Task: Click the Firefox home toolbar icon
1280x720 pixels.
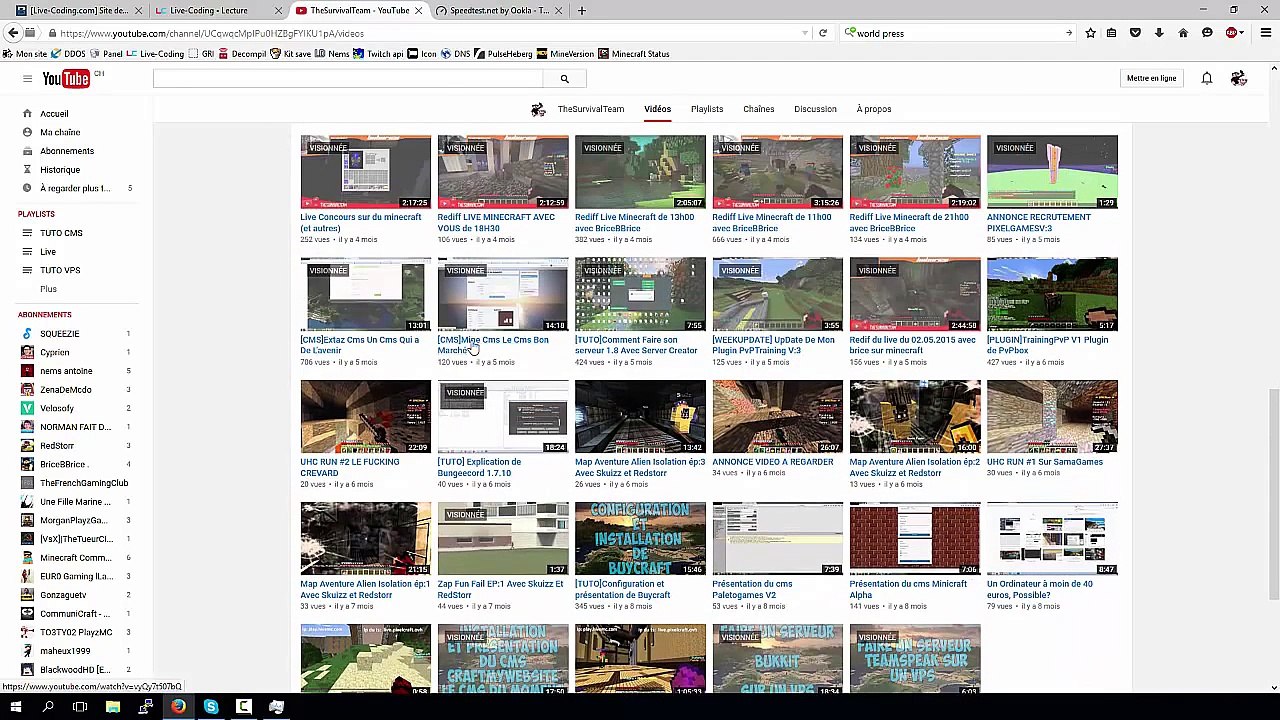Action: [x=1183, y=33]
